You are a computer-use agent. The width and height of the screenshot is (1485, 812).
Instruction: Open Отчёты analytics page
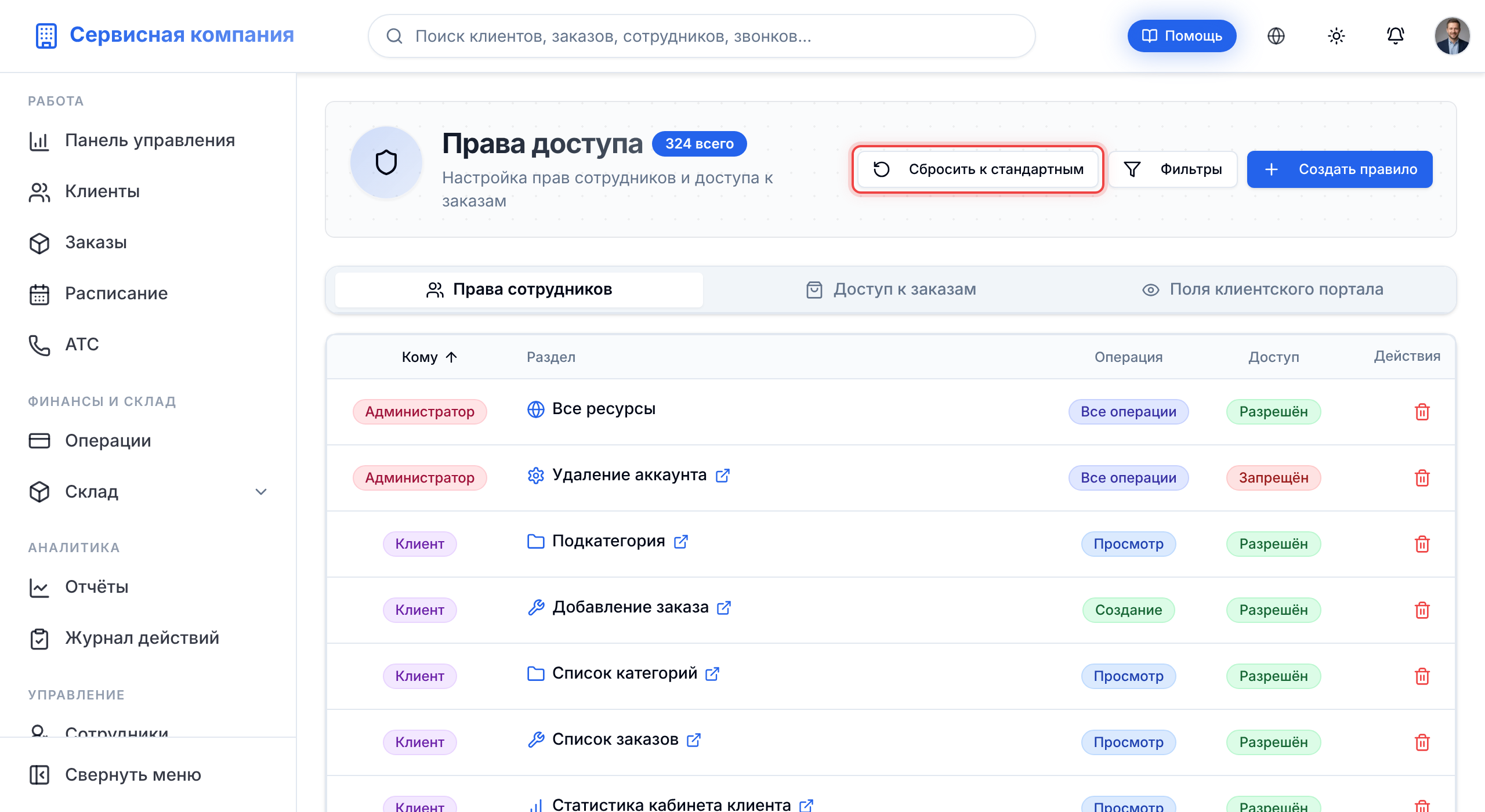pyautogui.click(x=148, y=588)
